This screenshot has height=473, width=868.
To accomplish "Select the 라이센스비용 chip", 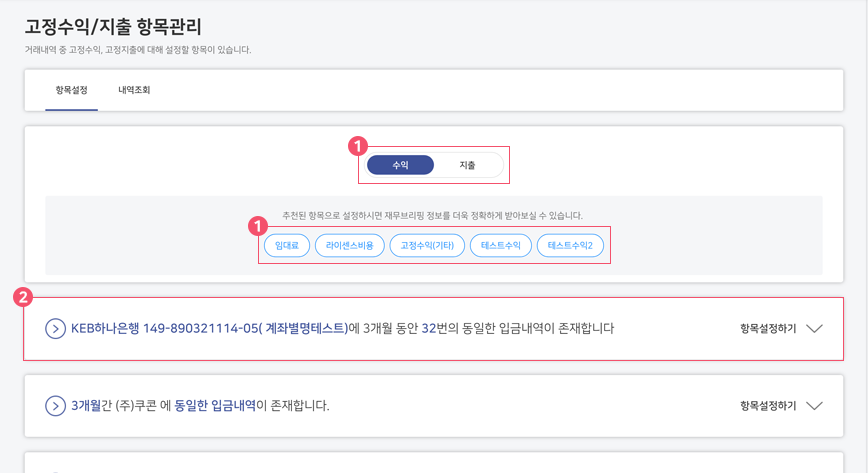I will tap(349, 245).
